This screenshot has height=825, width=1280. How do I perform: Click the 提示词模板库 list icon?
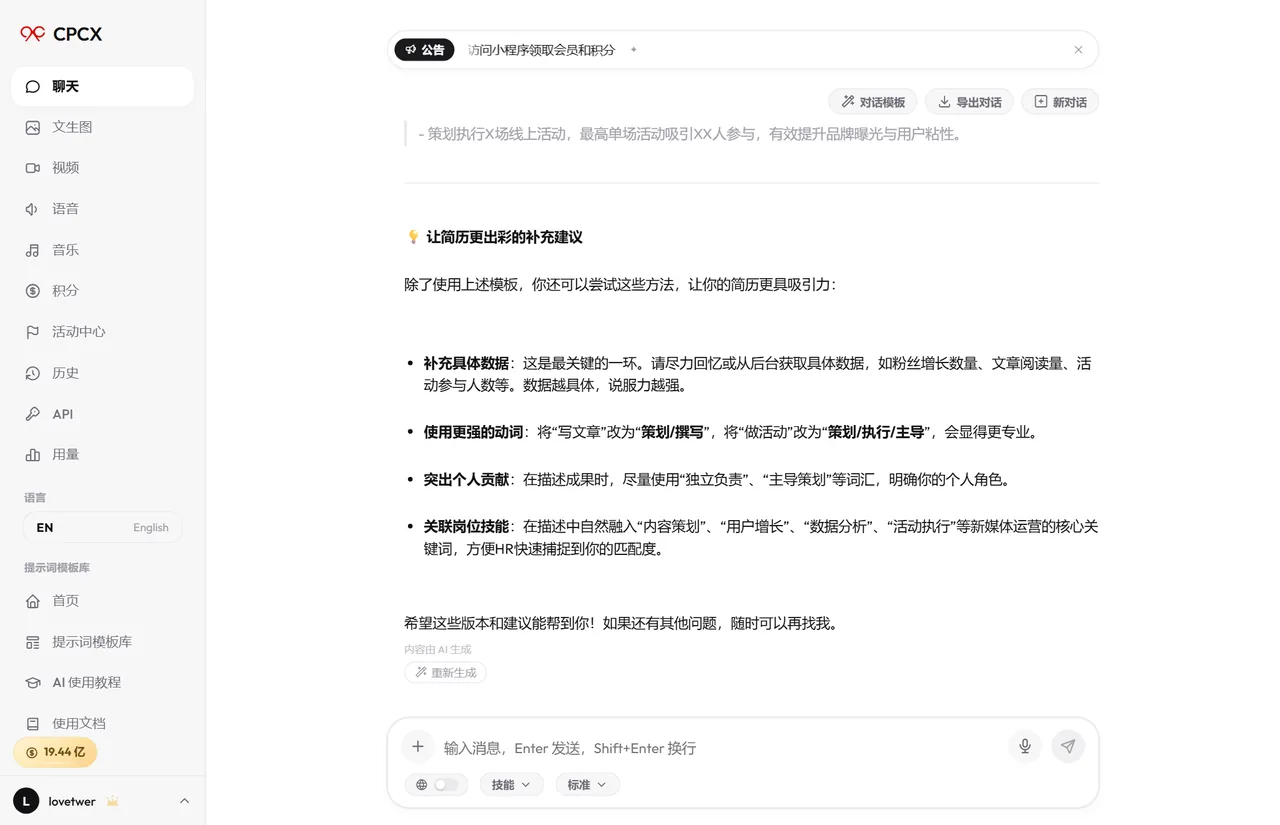[33, 642]
